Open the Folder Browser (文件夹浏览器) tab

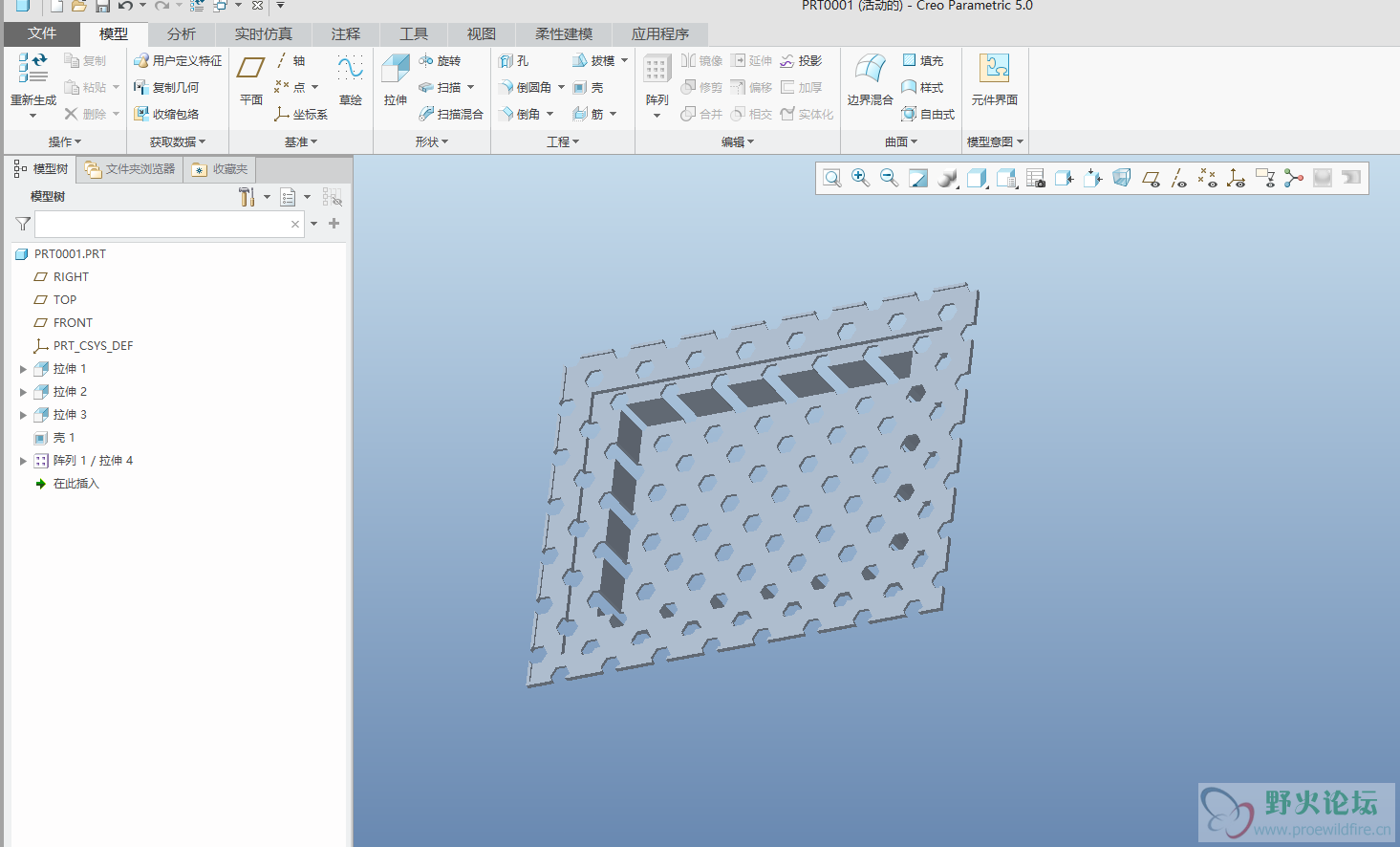[130, 169]
